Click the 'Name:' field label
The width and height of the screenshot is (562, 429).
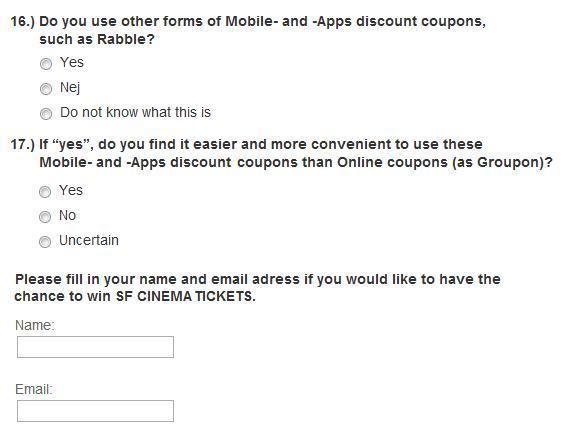[x=35, y=325]
